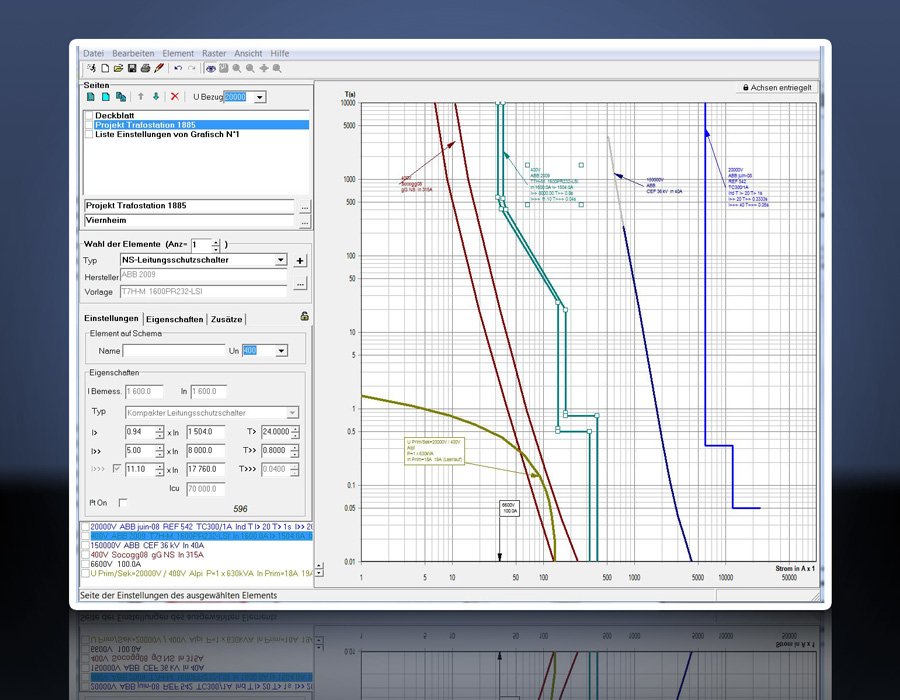
Task: Open the Un 400 voltage dropdown
Action: [x=281, y=351]
